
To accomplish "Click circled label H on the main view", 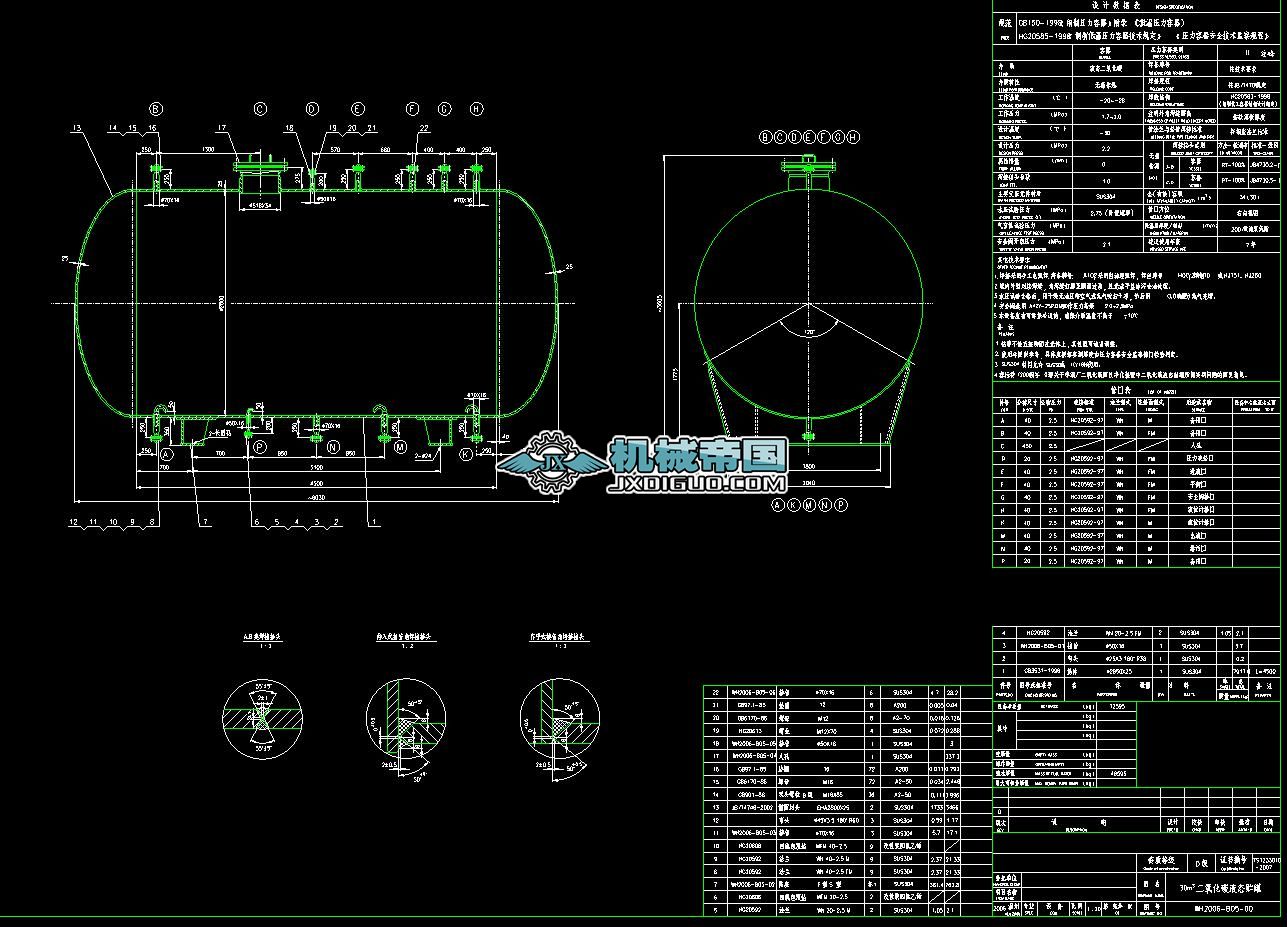I will pos(475,109).
